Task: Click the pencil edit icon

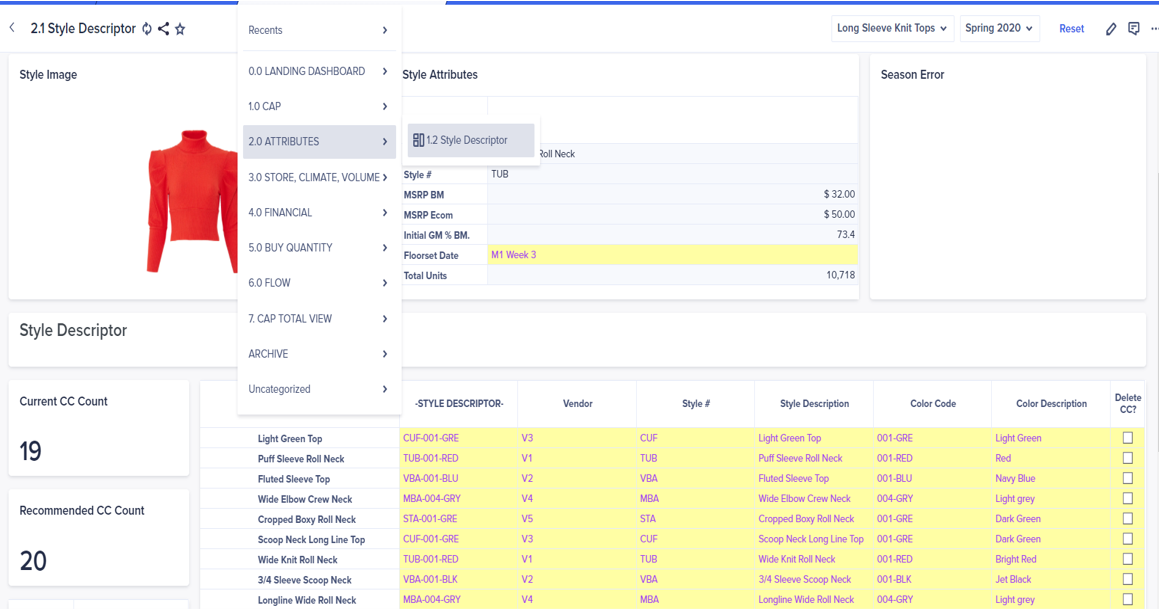Action: [x=1111, y=28]
